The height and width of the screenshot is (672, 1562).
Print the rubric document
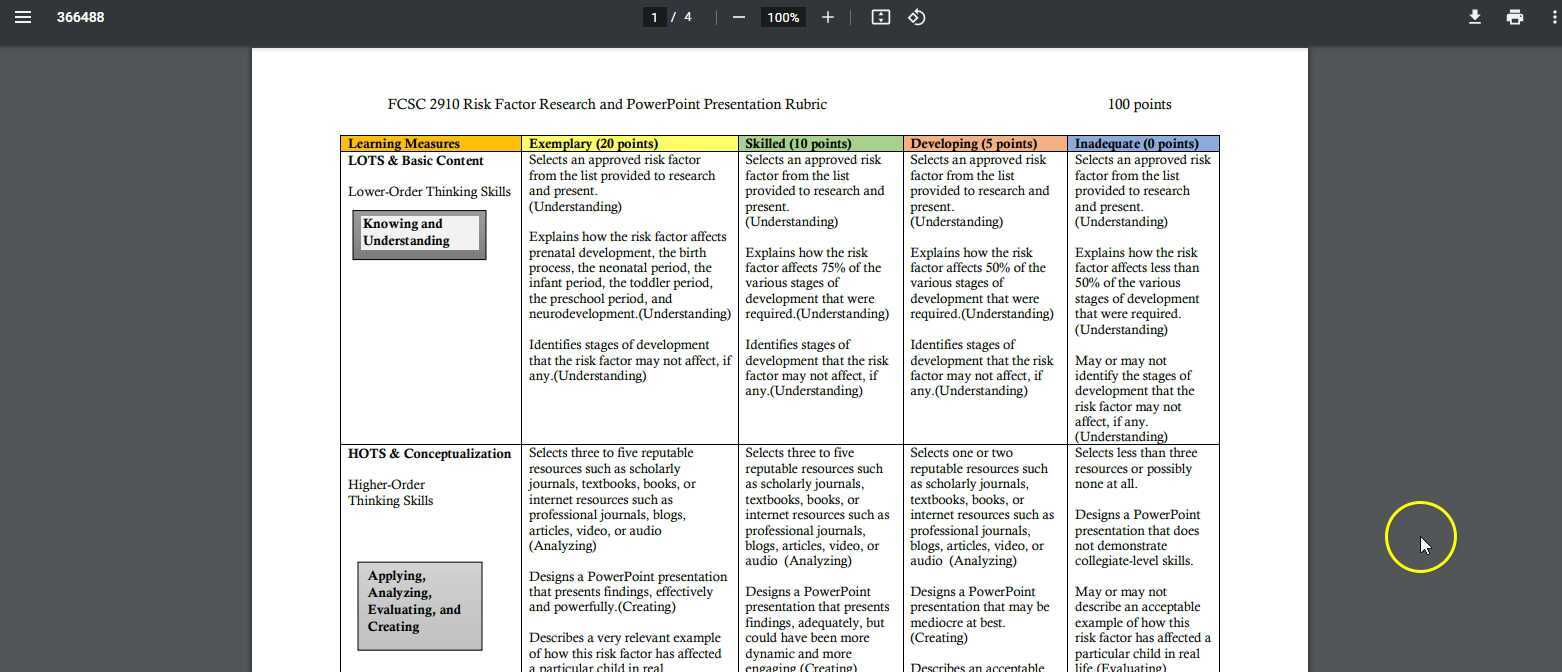tap(1514, 17)
